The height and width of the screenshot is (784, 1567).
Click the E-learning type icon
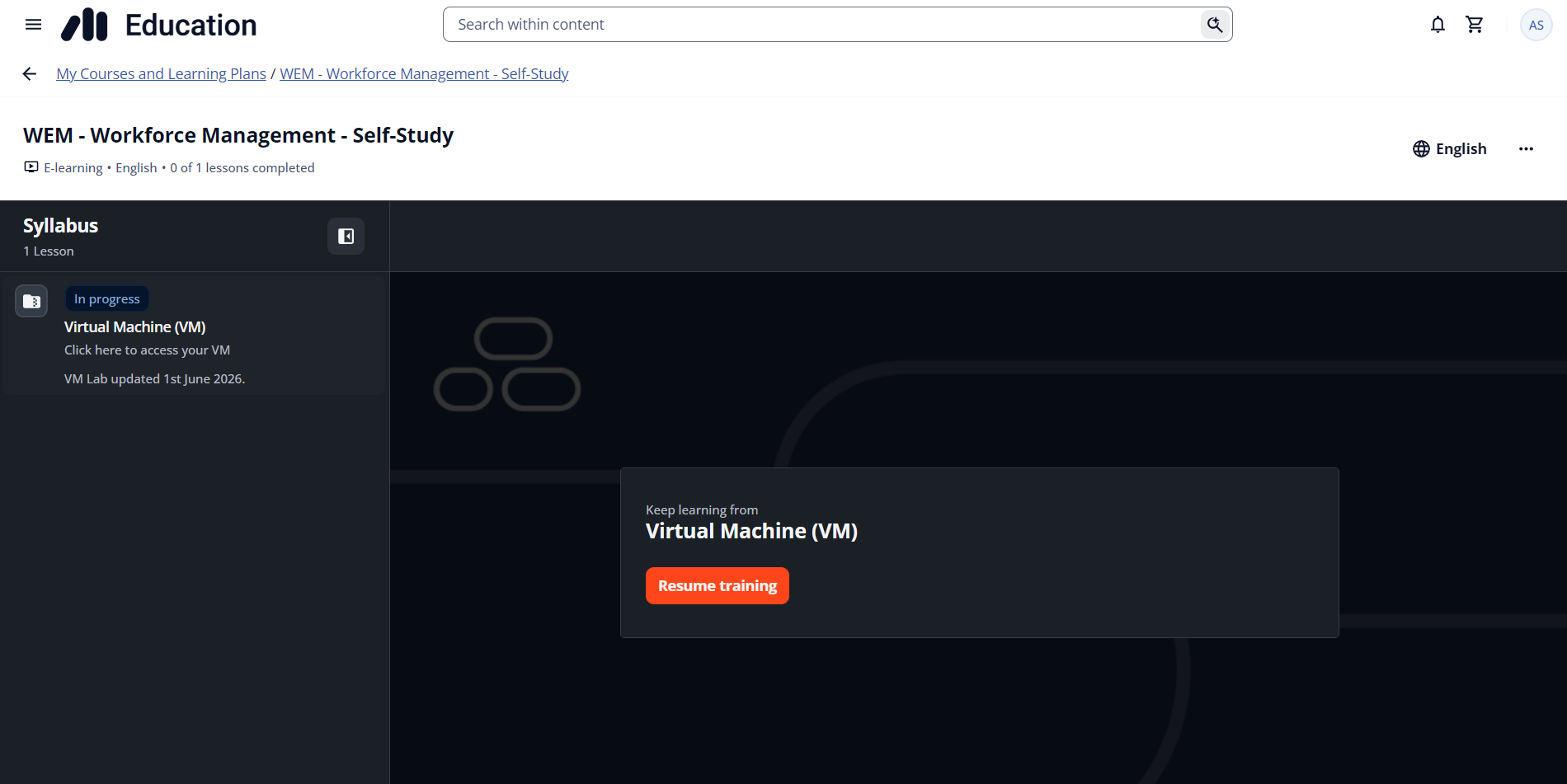coord(31,167)
